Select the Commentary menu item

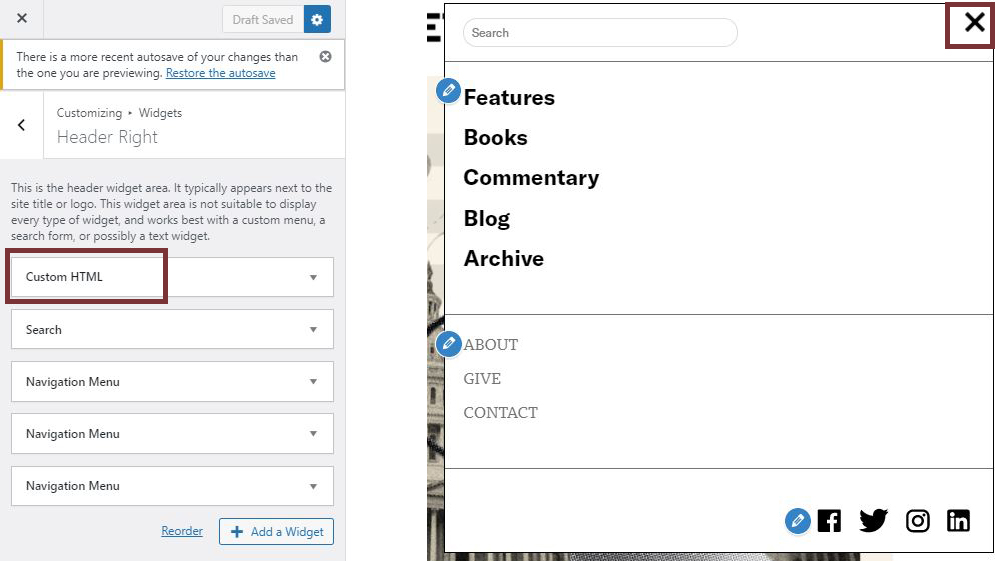pos(530,178)
